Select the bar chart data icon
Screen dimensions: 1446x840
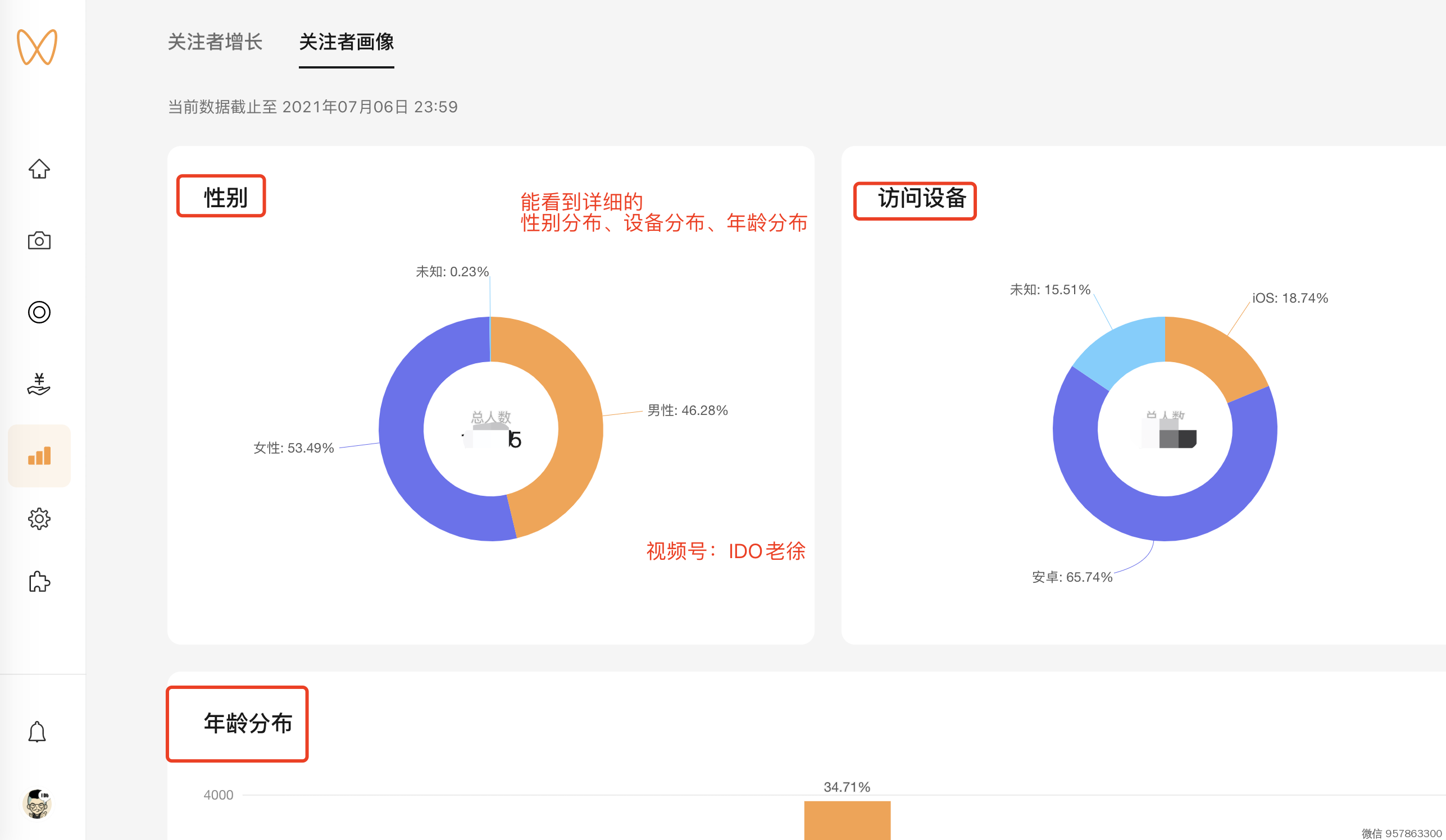pyautogui.click(x=39, y=456)
